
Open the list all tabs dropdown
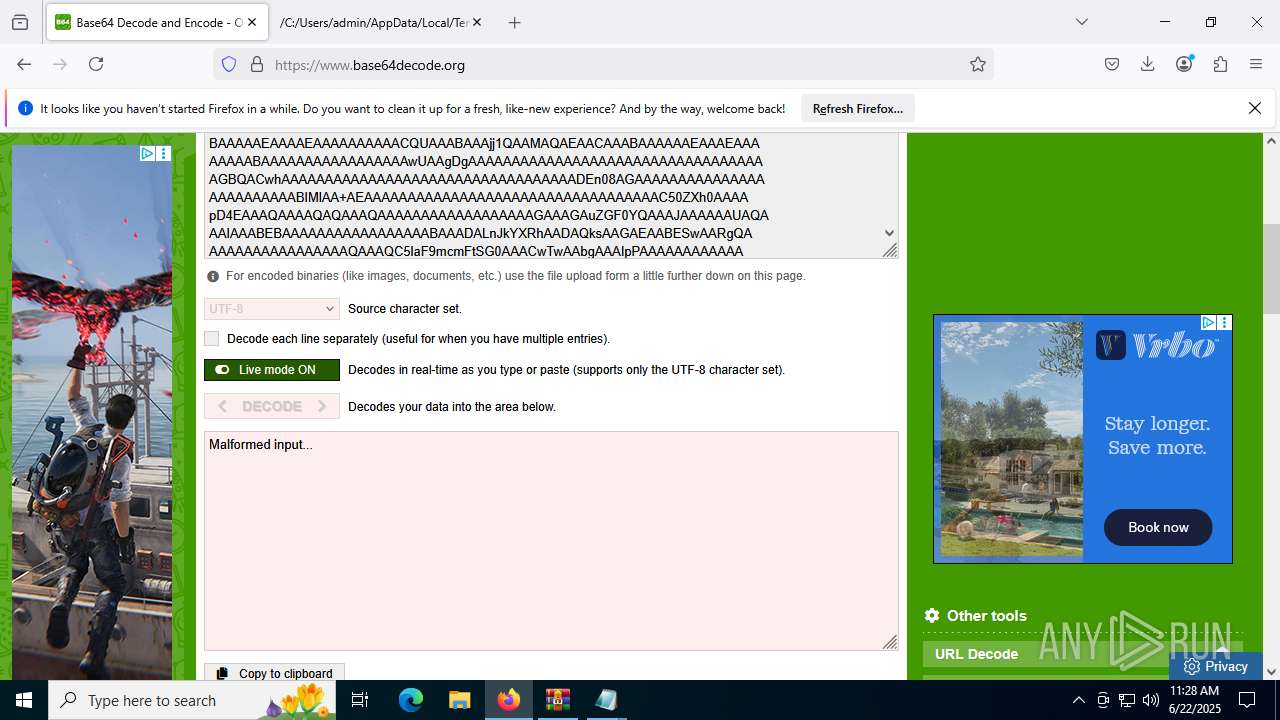click(x=1081, y=22)
